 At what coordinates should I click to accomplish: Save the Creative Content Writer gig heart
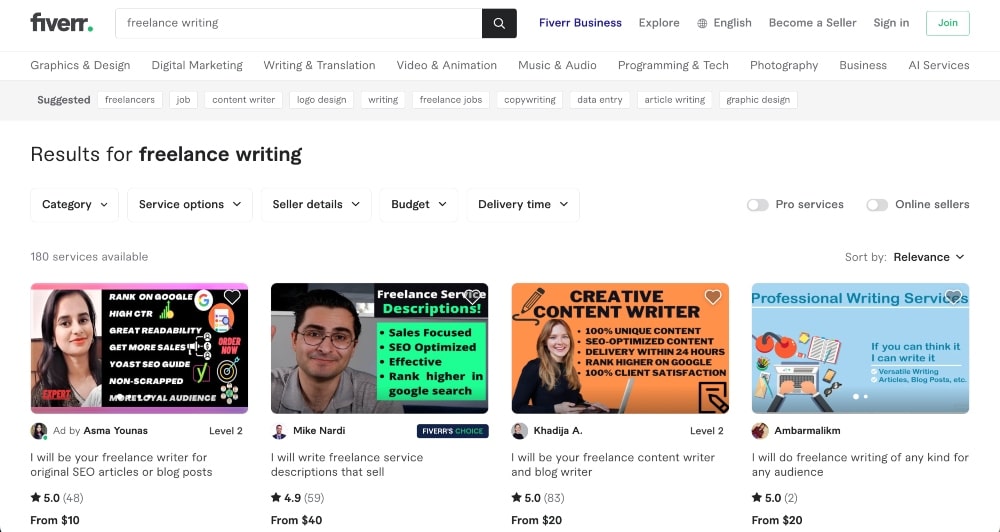(713, 297)
